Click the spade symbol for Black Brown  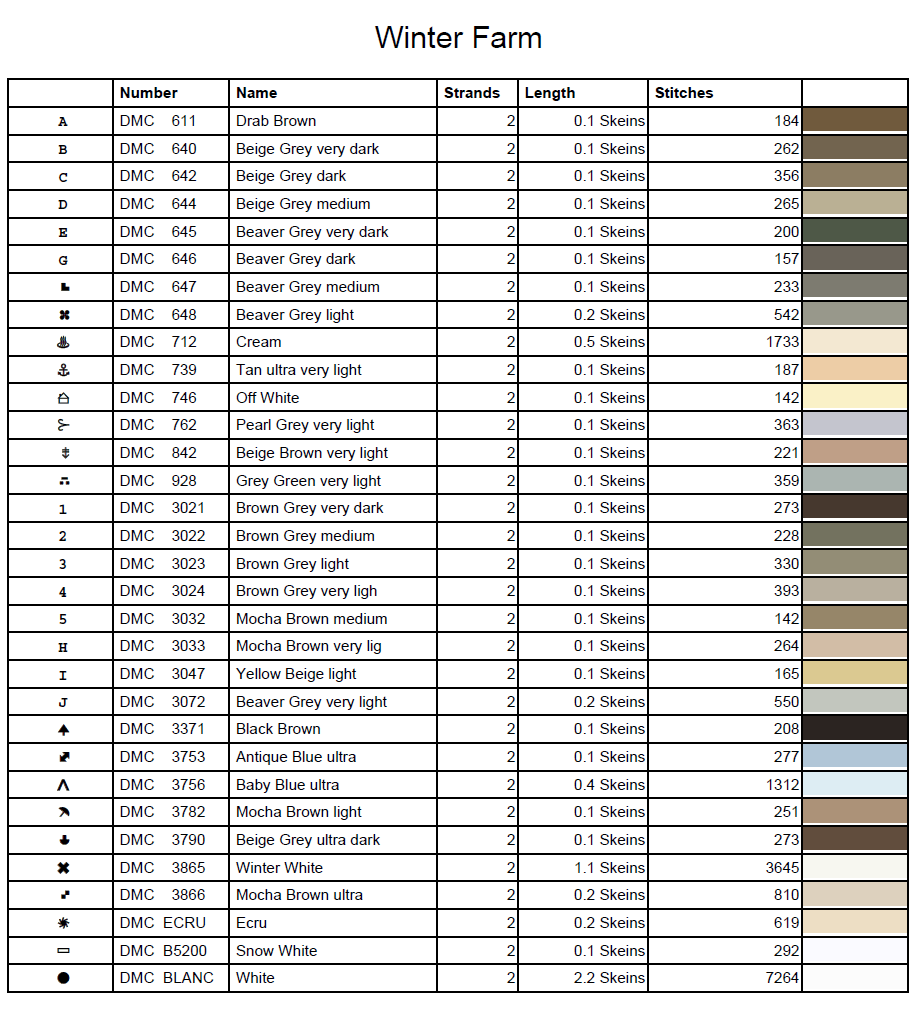[63, 729]
